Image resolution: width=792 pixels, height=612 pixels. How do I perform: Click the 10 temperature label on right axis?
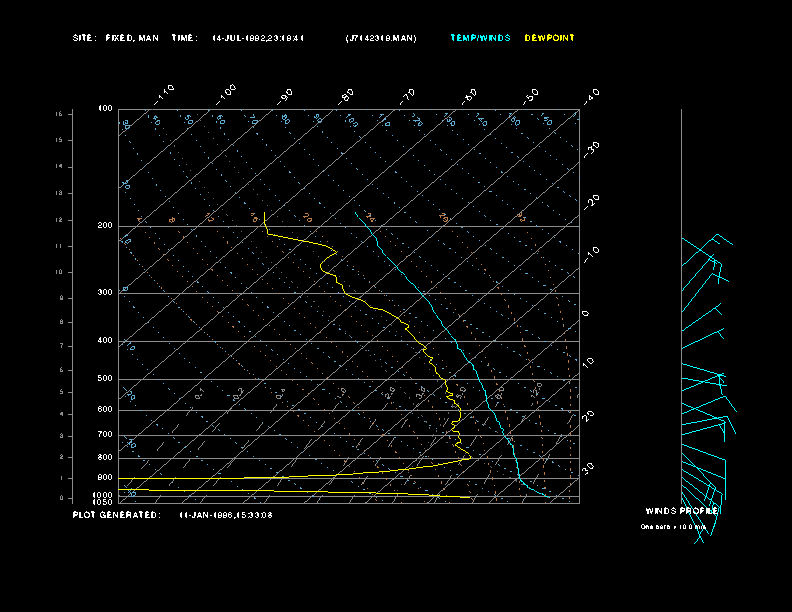click(x=588, y=362)
